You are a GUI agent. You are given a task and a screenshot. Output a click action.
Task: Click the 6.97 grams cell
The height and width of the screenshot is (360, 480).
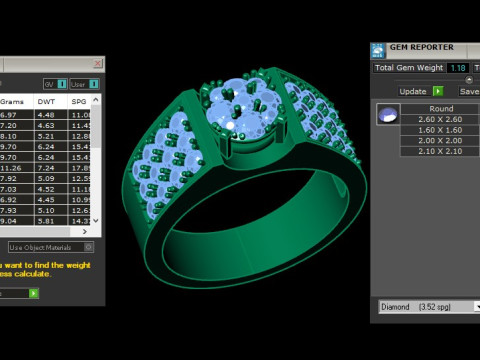(17, 115)
